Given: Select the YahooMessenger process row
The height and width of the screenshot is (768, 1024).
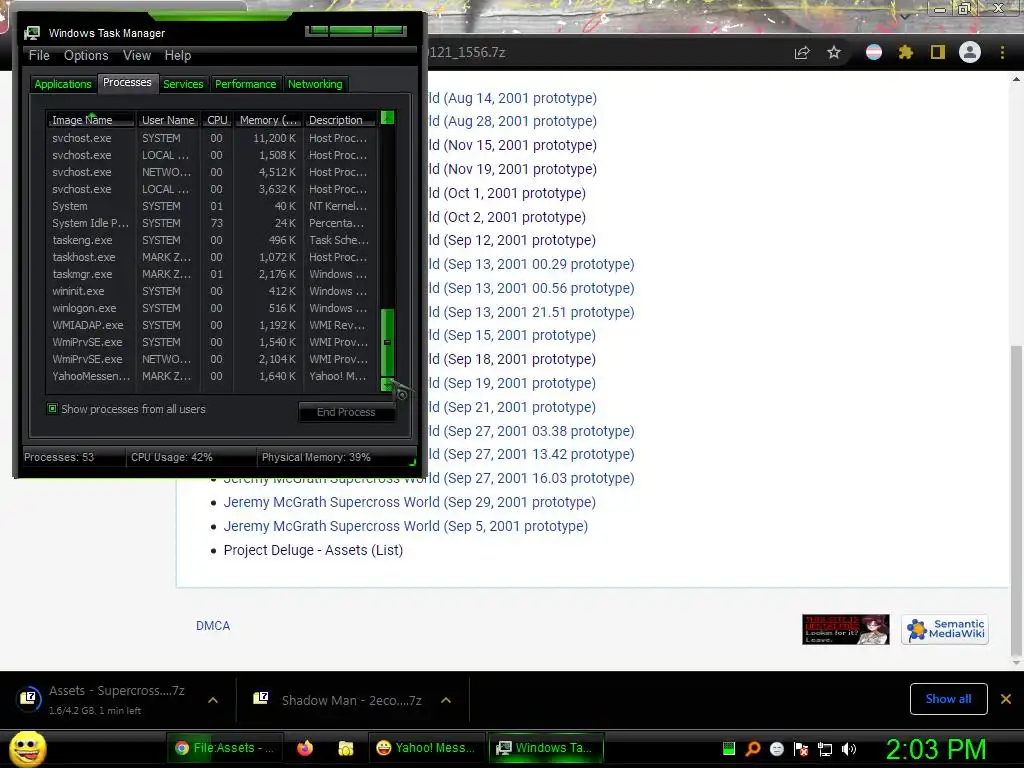Looking at the screenshot, I should (x=212, y=376).
